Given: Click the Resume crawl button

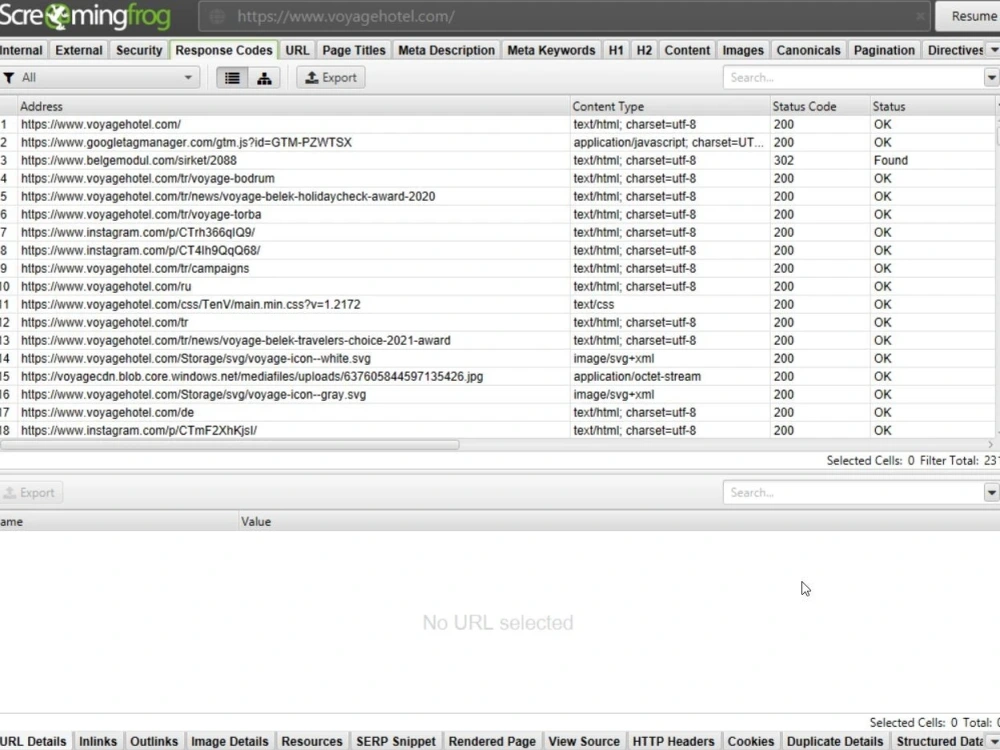Looking at the screenshot, I should coord(969,17).
